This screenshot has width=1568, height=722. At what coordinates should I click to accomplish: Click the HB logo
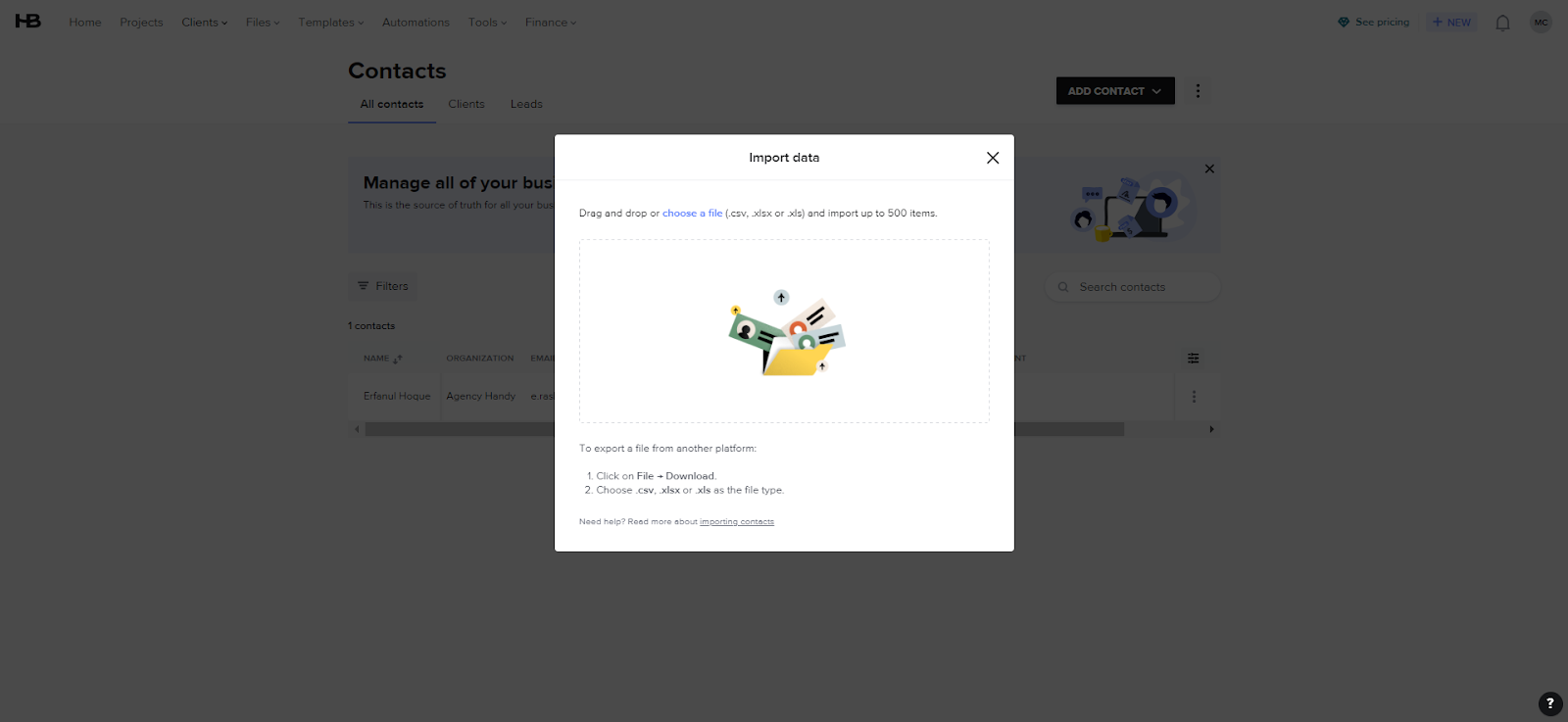[27, 21]
